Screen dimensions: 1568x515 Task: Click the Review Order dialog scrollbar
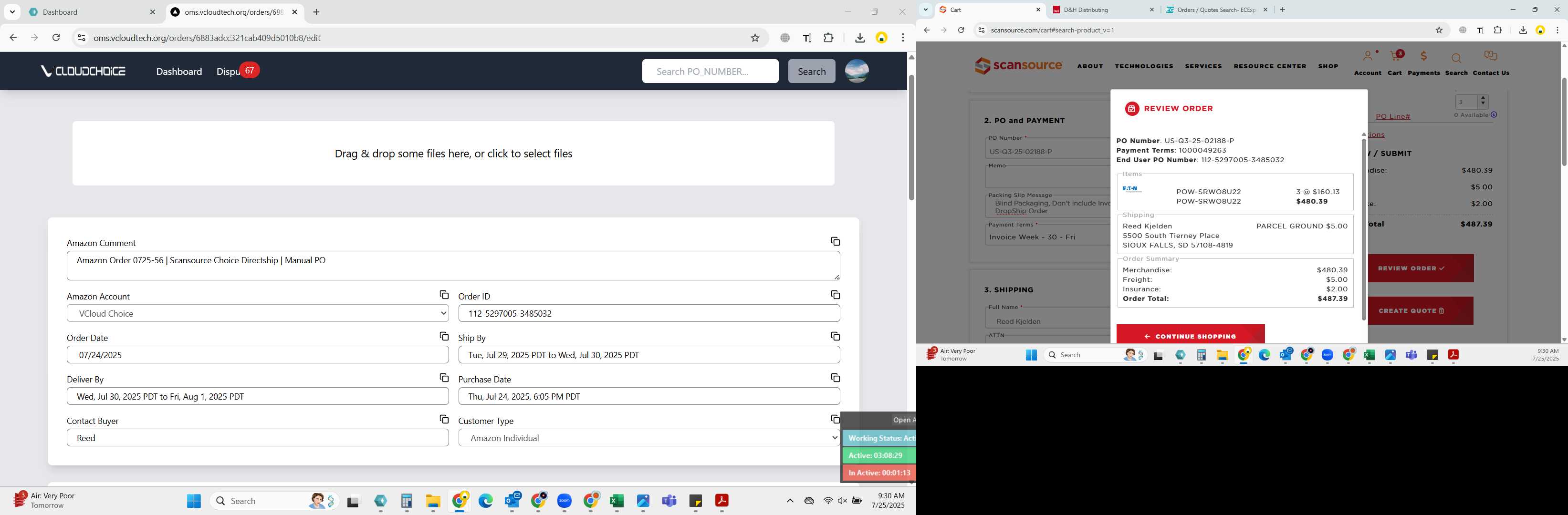1363,229
